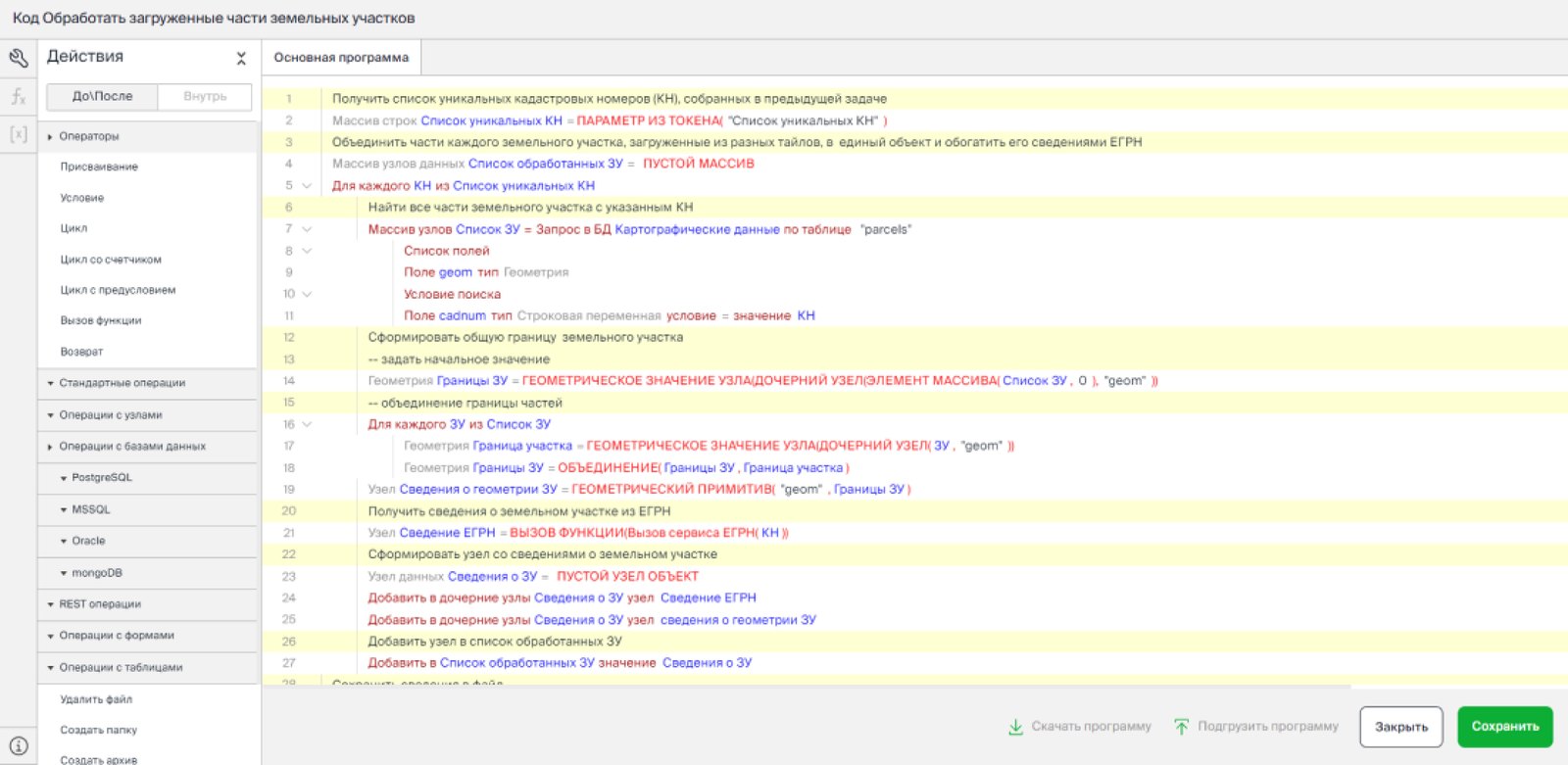Open the fx functions panel icon

[19, 96]
